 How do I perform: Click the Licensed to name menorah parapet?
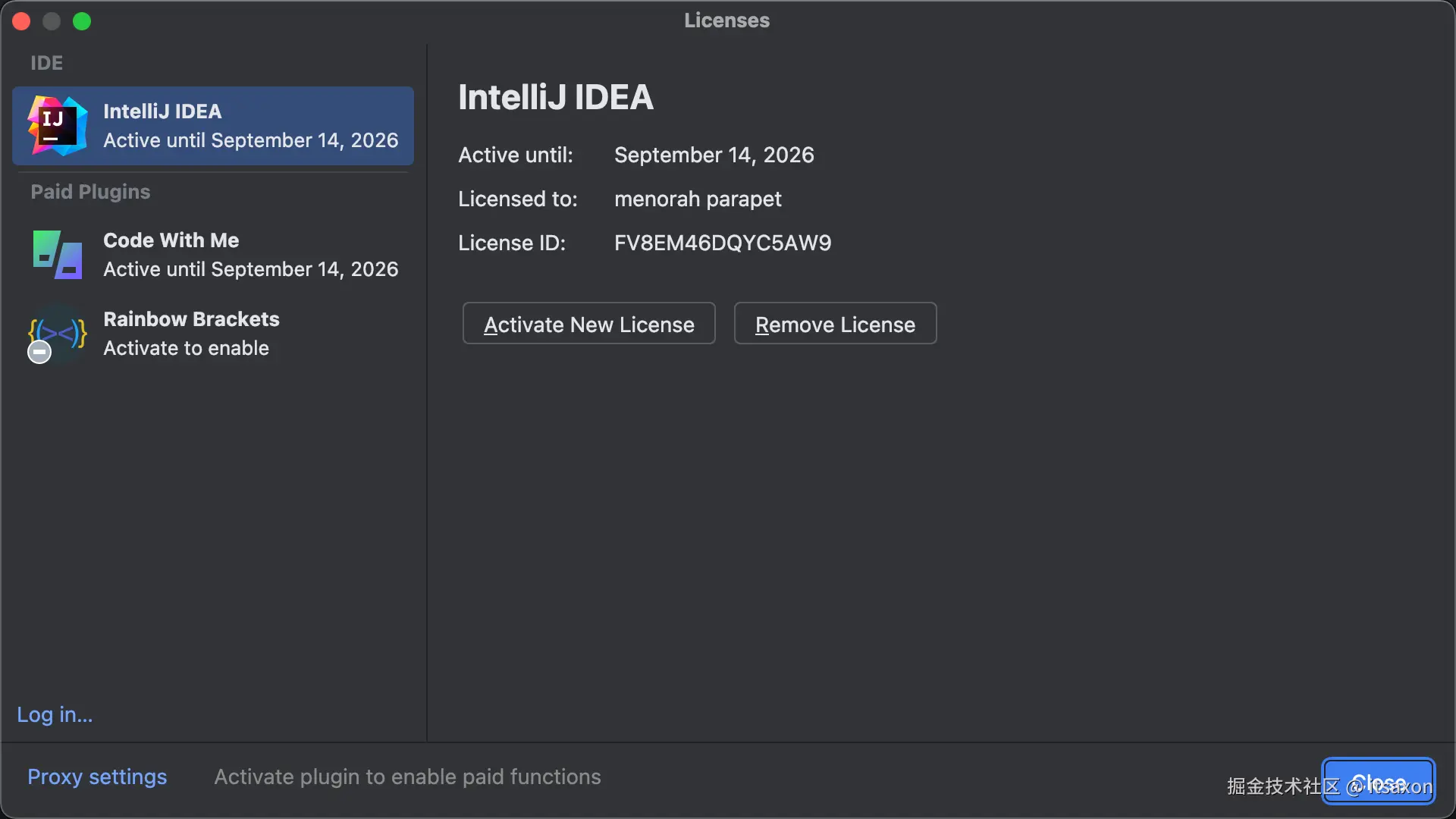click(697, 199)
